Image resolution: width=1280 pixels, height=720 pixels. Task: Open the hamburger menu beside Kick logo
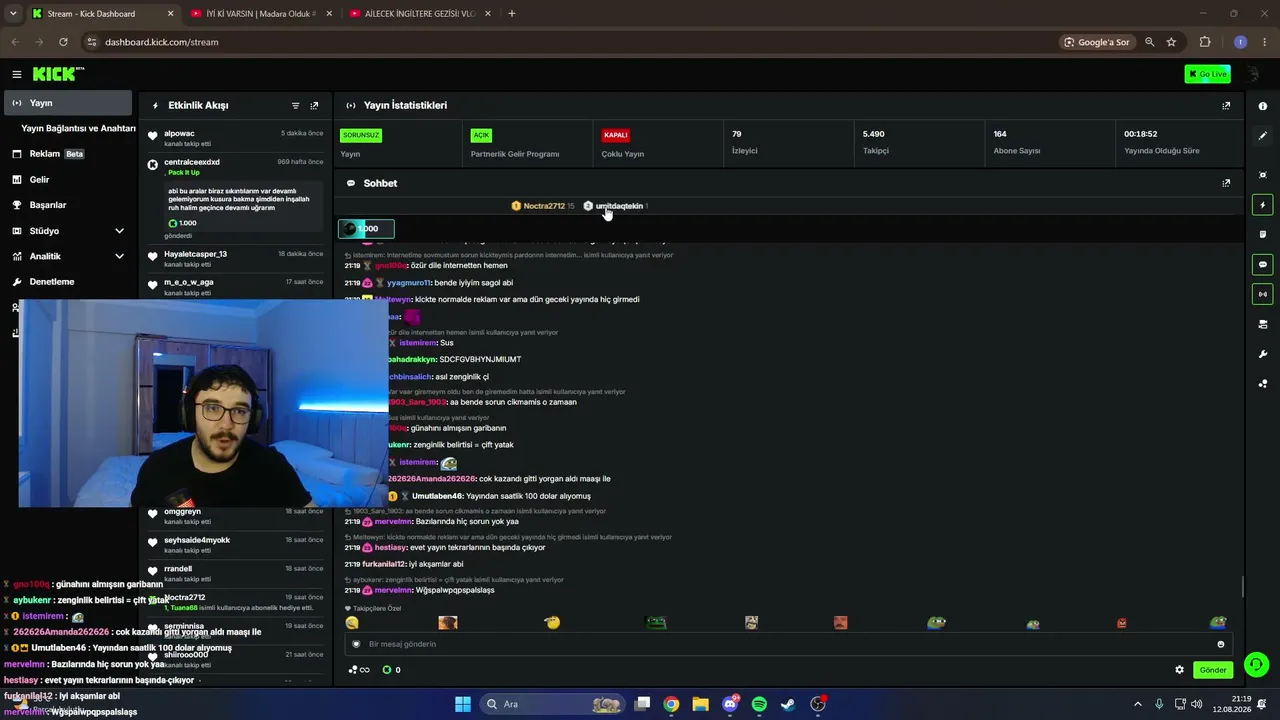tap(17, 74)
